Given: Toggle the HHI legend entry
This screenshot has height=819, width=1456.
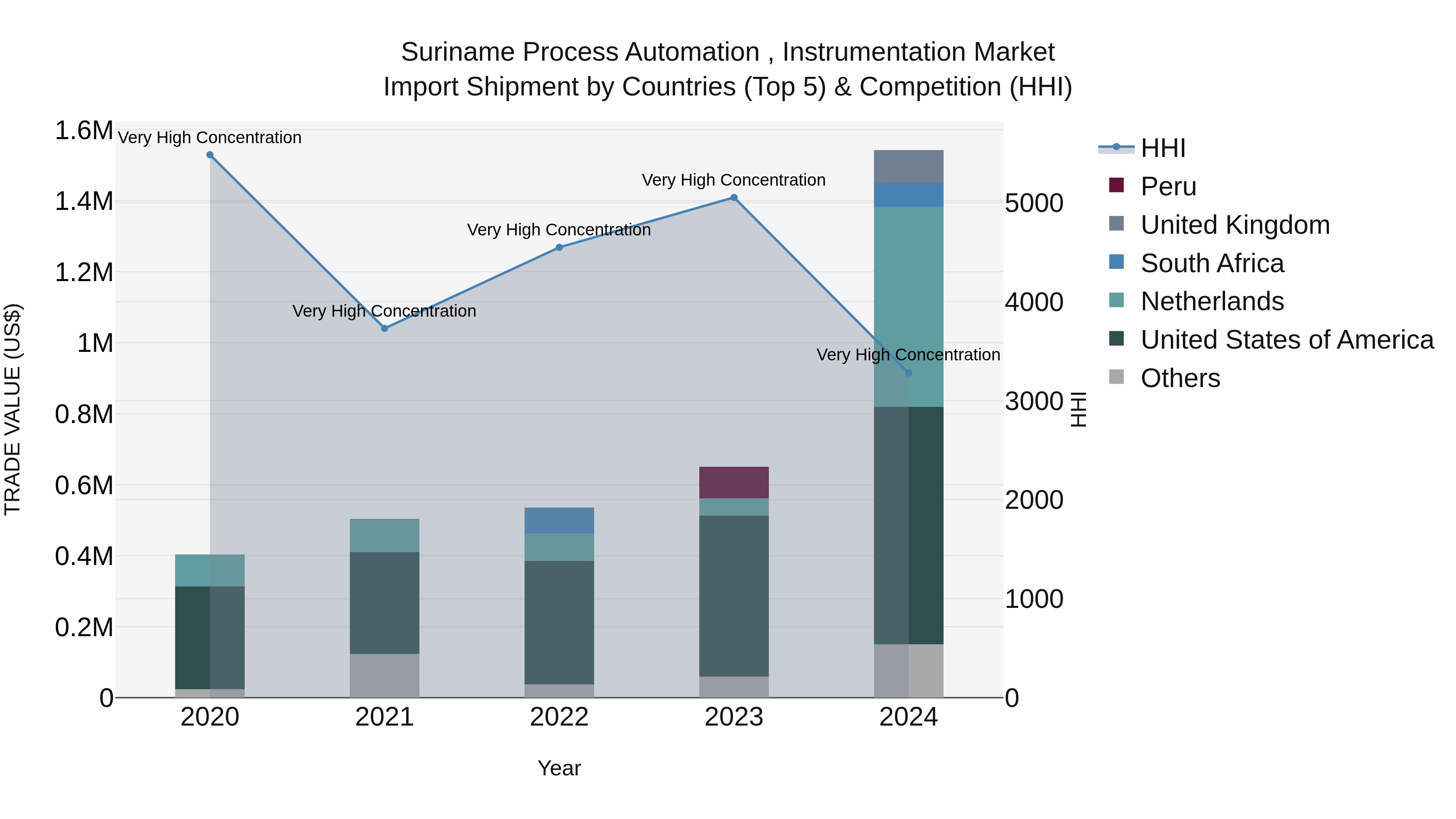Looking at the screenshot, I should click(1142, 148).
